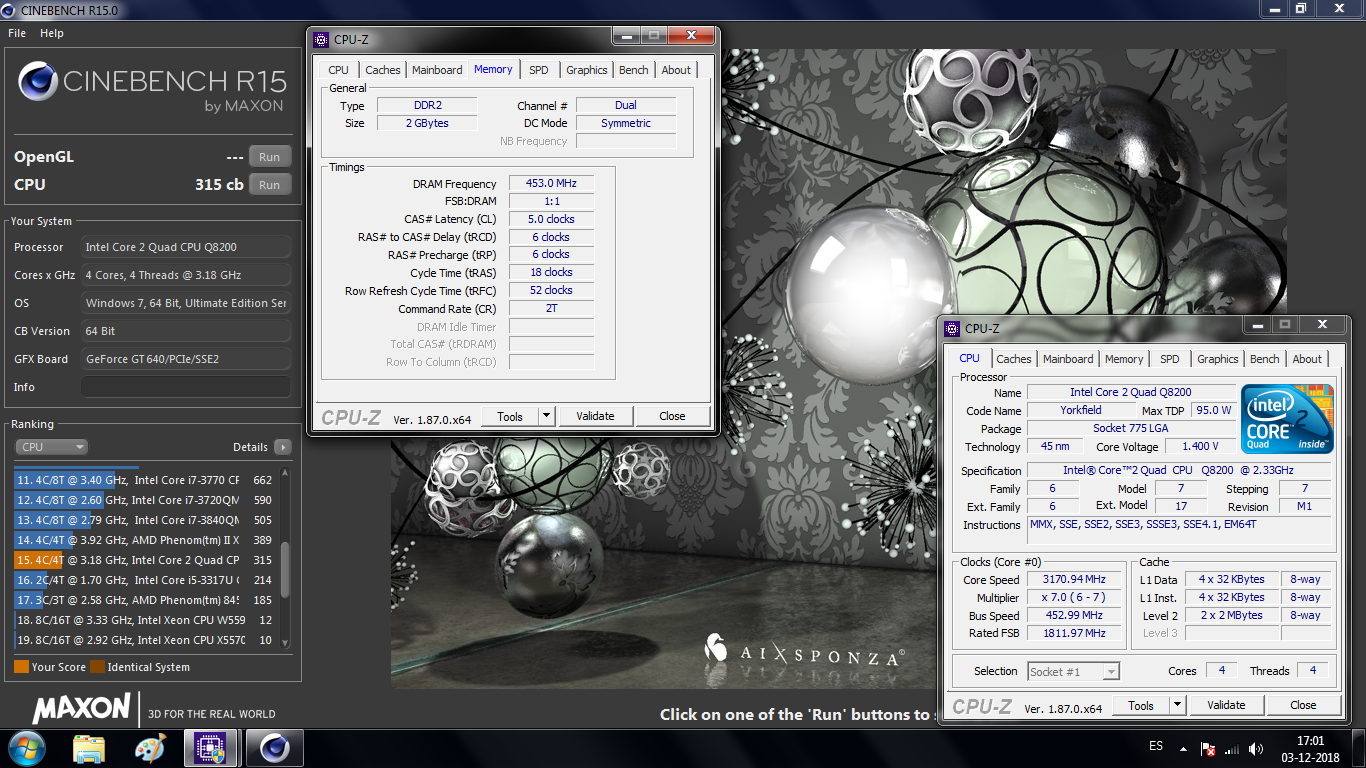Switch to Graphics tab in Memory window

pyautogui.click(x=587, y=70)
